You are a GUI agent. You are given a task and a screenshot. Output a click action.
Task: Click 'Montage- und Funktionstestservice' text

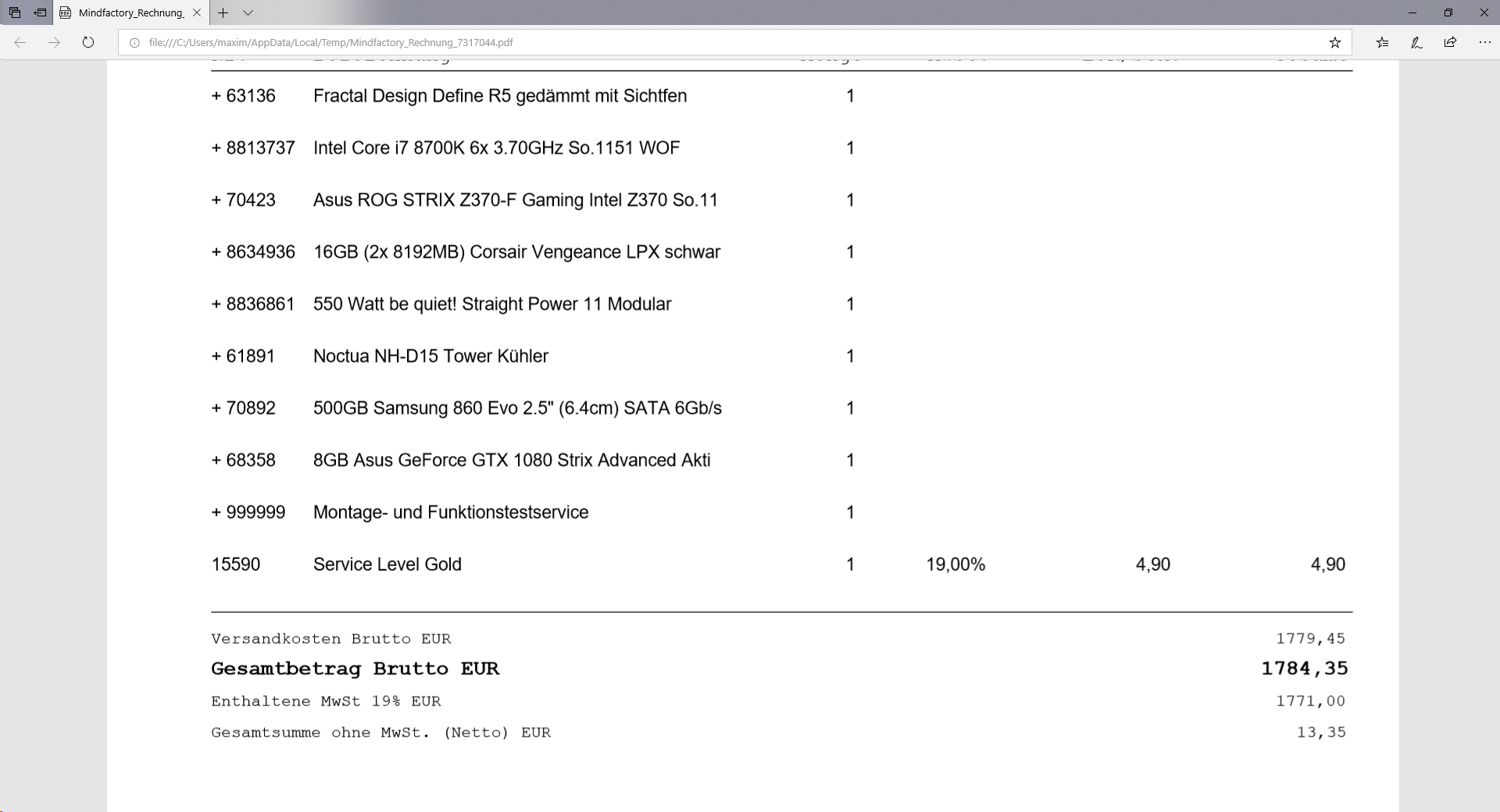pyautogui.click(x=451, y=512)
